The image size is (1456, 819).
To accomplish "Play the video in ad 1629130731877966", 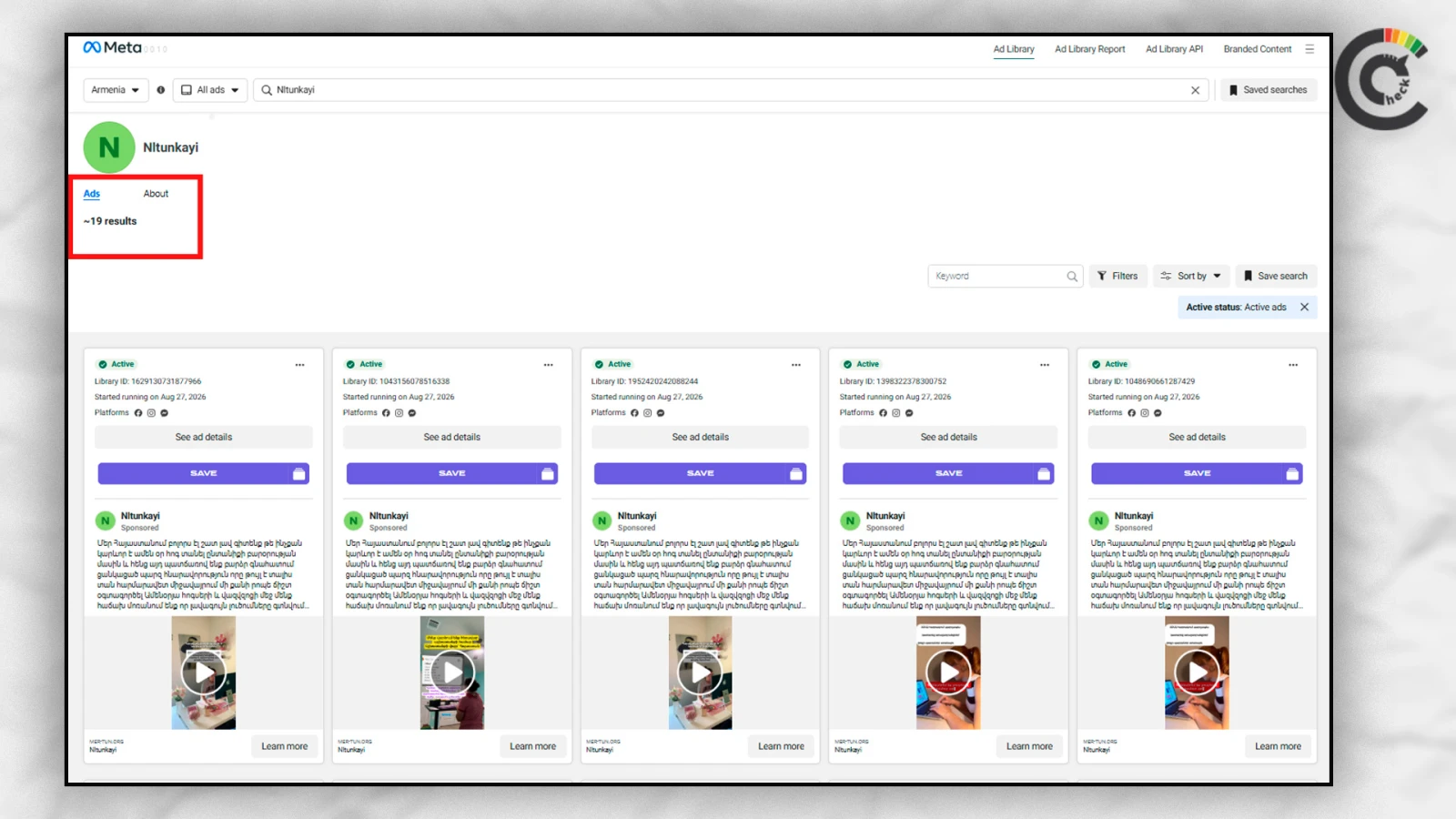I will (204, 673).
